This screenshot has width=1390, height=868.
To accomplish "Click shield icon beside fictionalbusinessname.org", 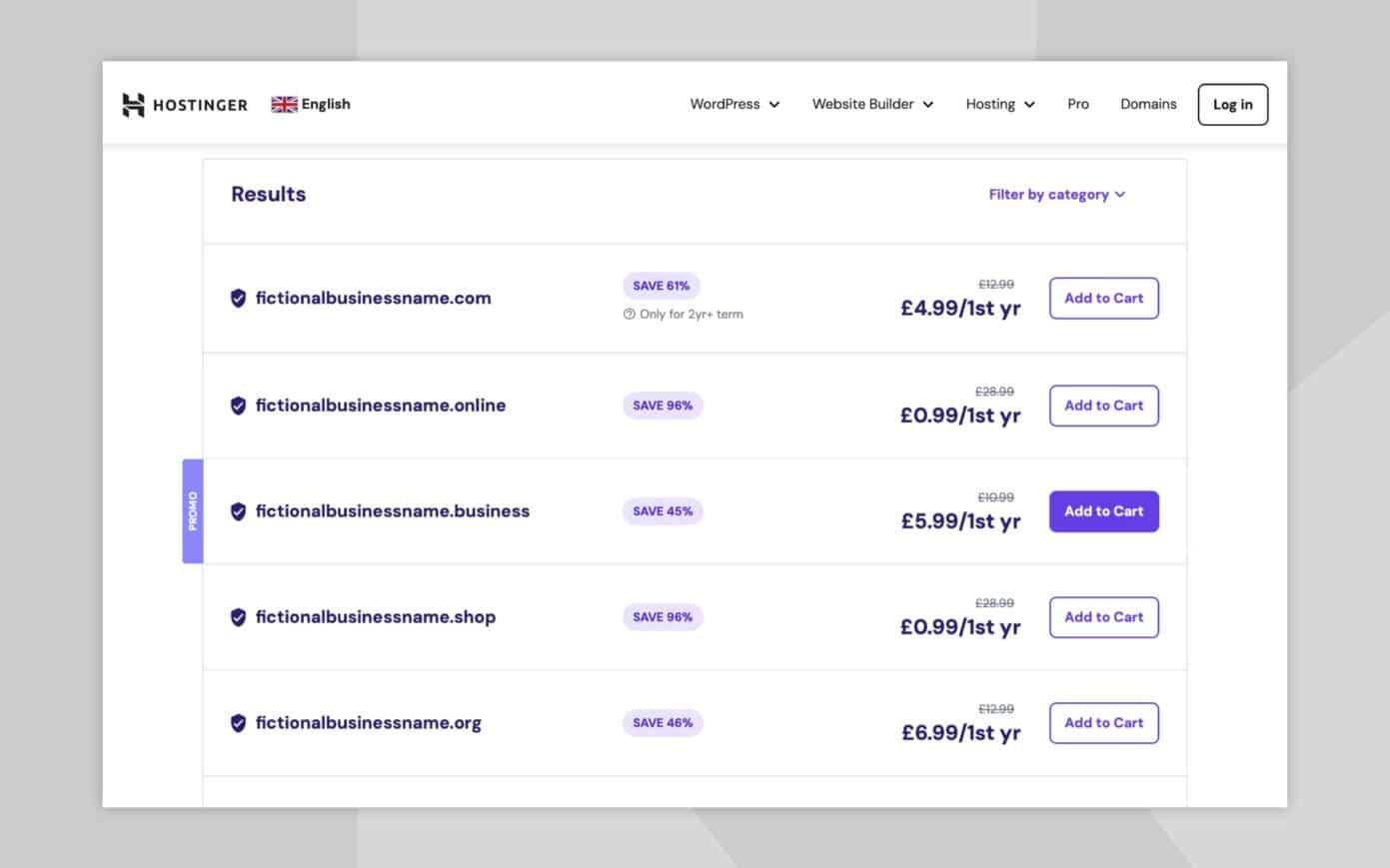I will click(238, 723).
